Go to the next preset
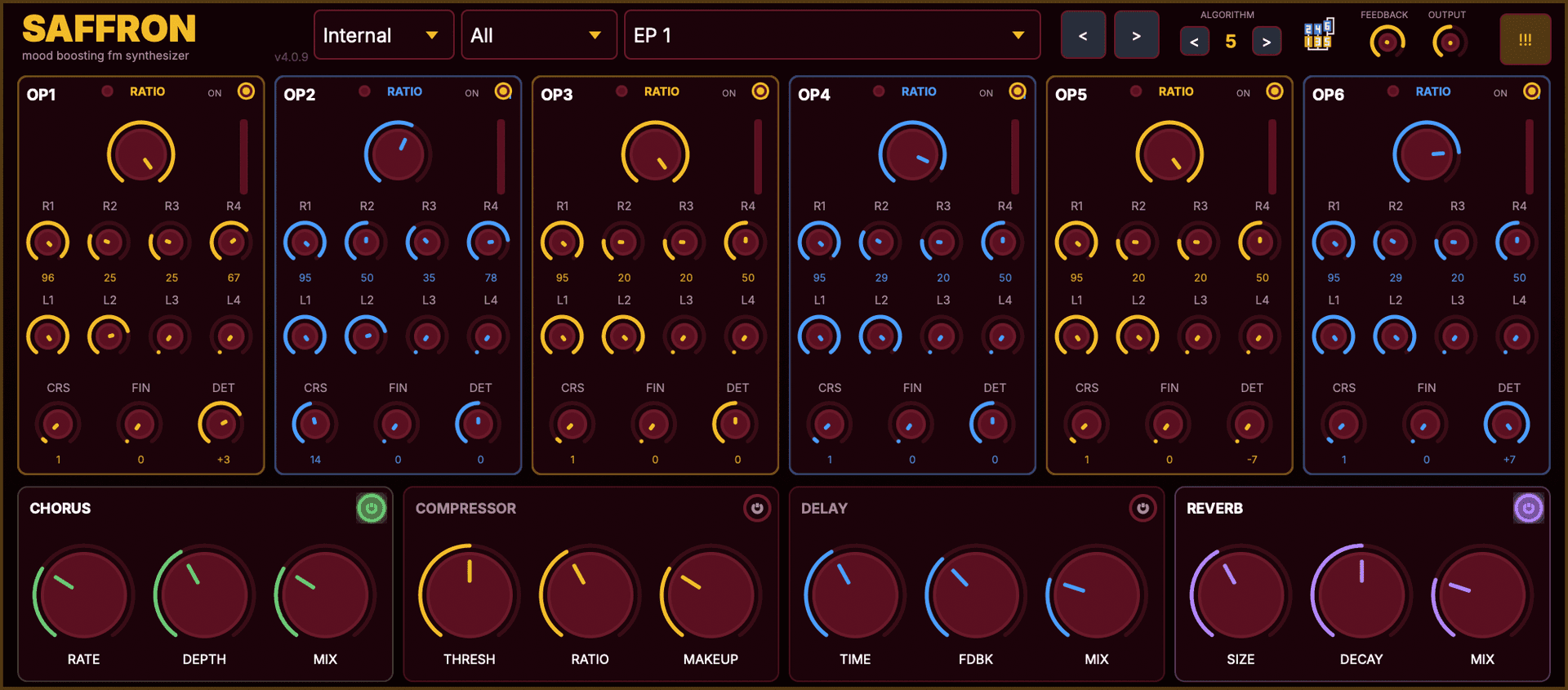The image size is (1568, 690). click(x=1136, y=35)
